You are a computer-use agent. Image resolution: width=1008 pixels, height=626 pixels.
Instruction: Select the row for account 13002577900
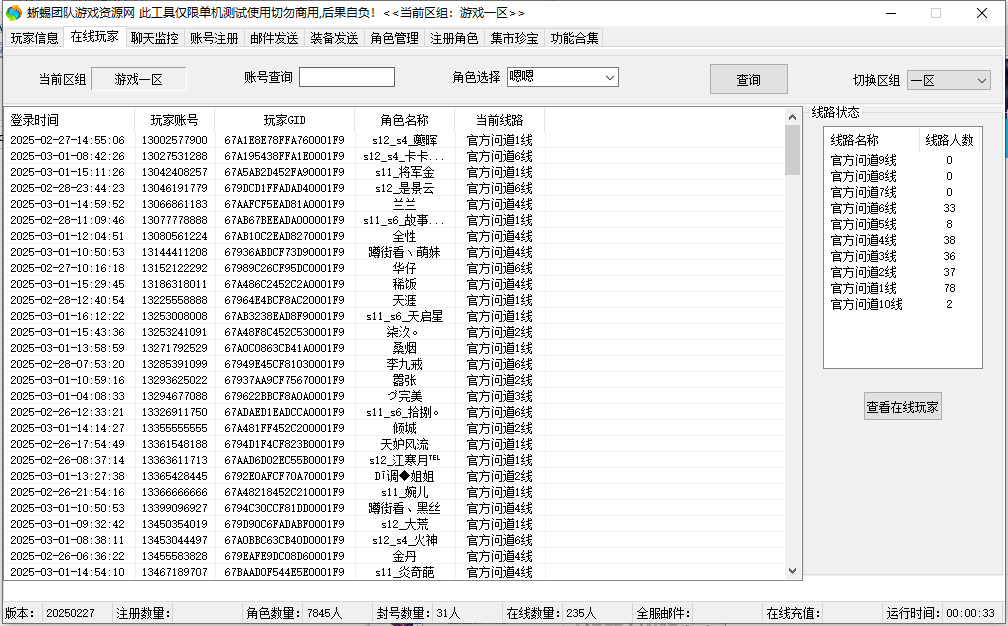175,140
